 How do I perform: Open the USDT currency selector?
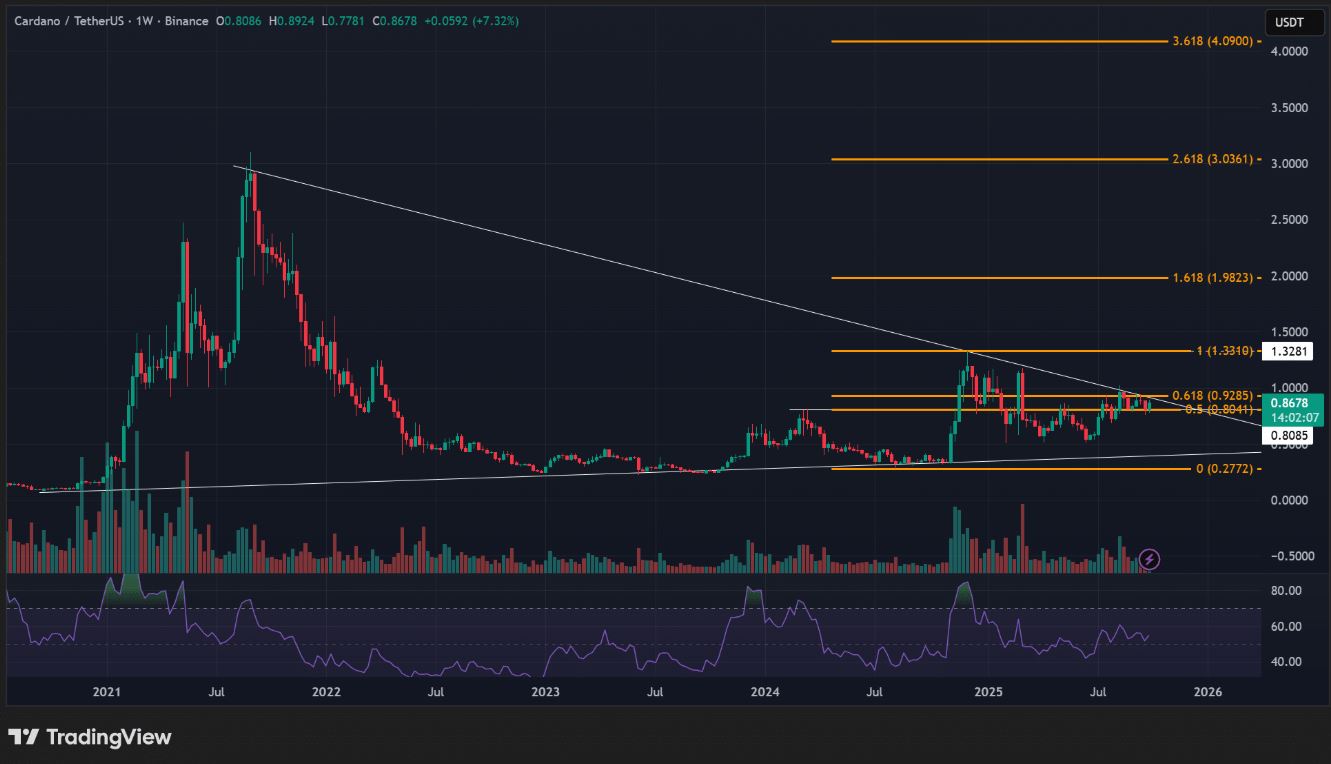tap(1293, 22)
